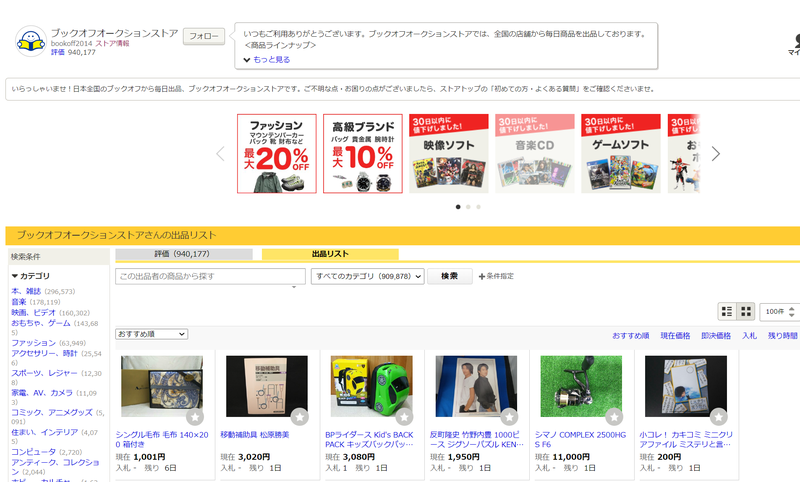Open 移動補助具 松原勝美 title link
Image resolution: width=800 pixels, height=500 pixels.
point(255,435)
